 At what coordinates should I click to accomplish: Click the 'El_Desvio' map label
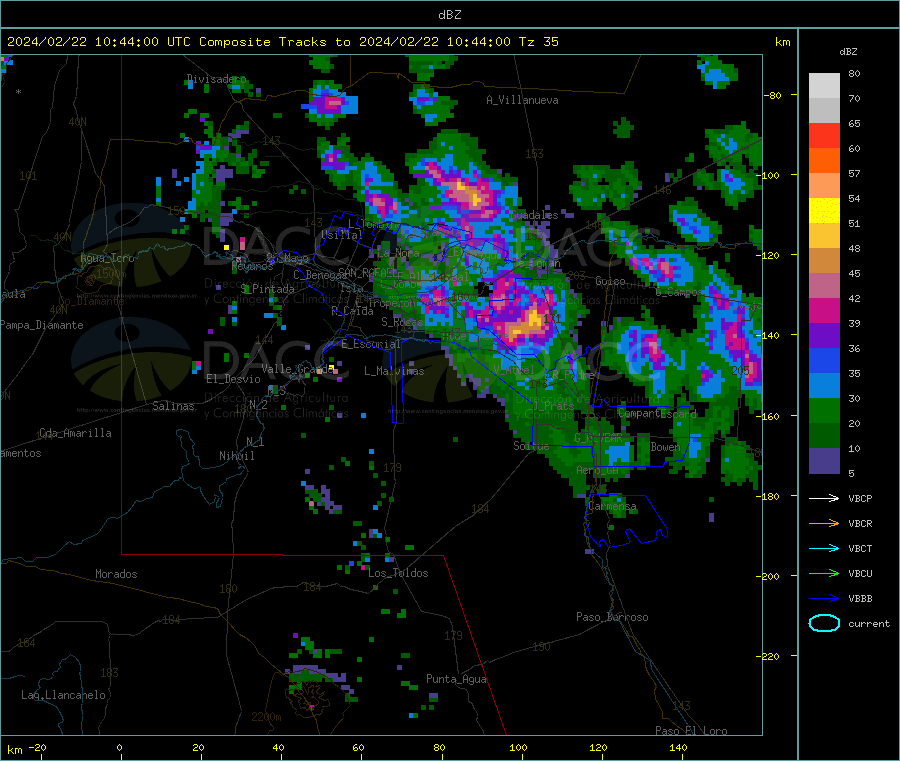point(233,379)
